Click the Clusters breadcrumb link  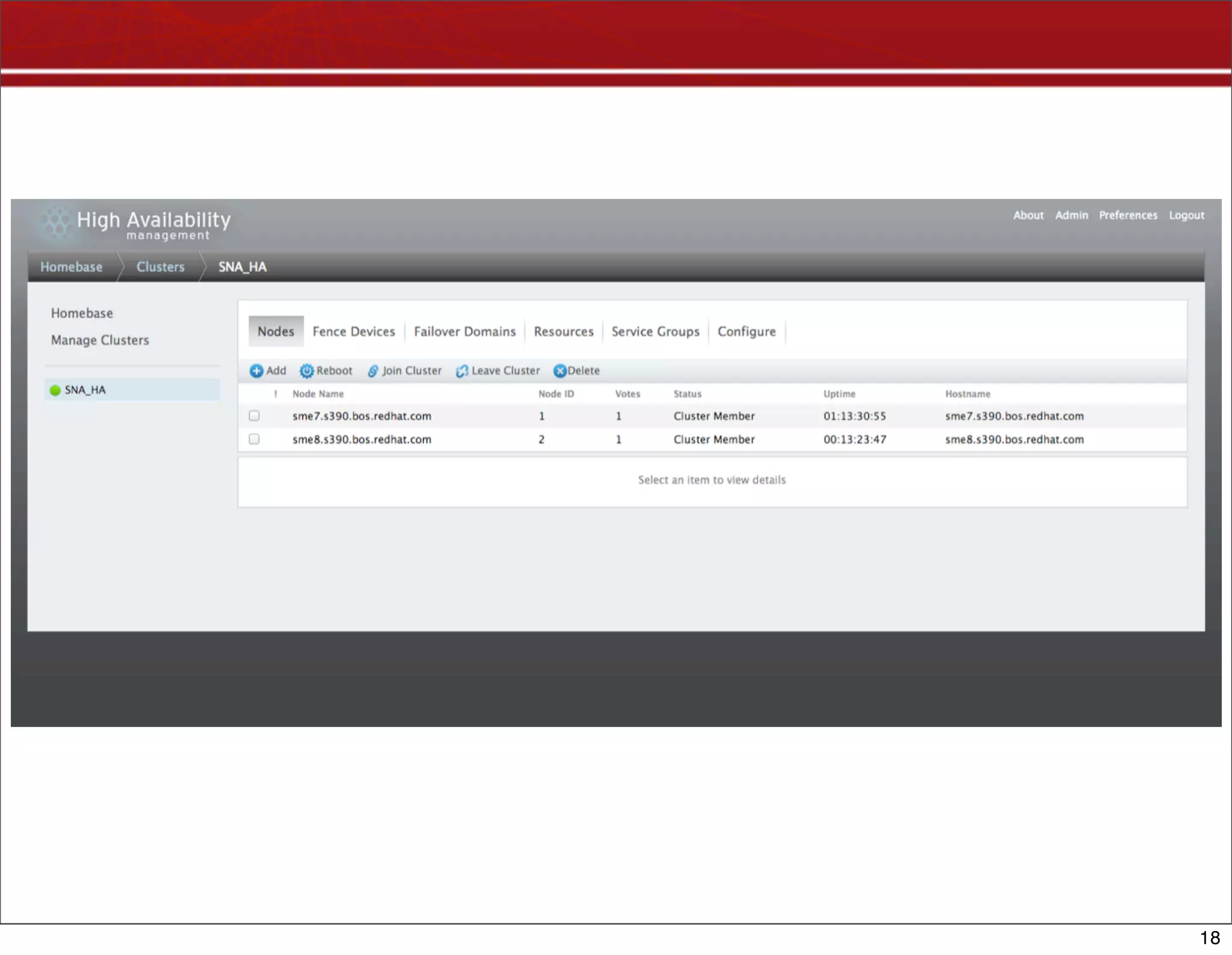tap(160, 267)
